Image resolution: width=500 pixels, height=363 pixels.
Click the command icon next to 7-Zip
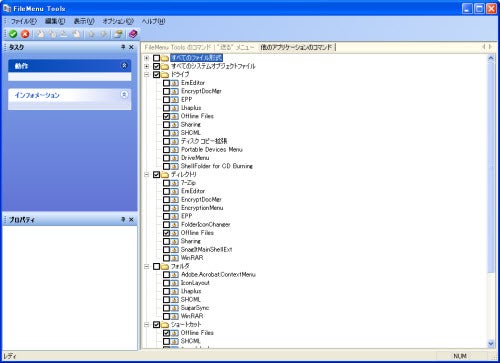pos(175,183)
